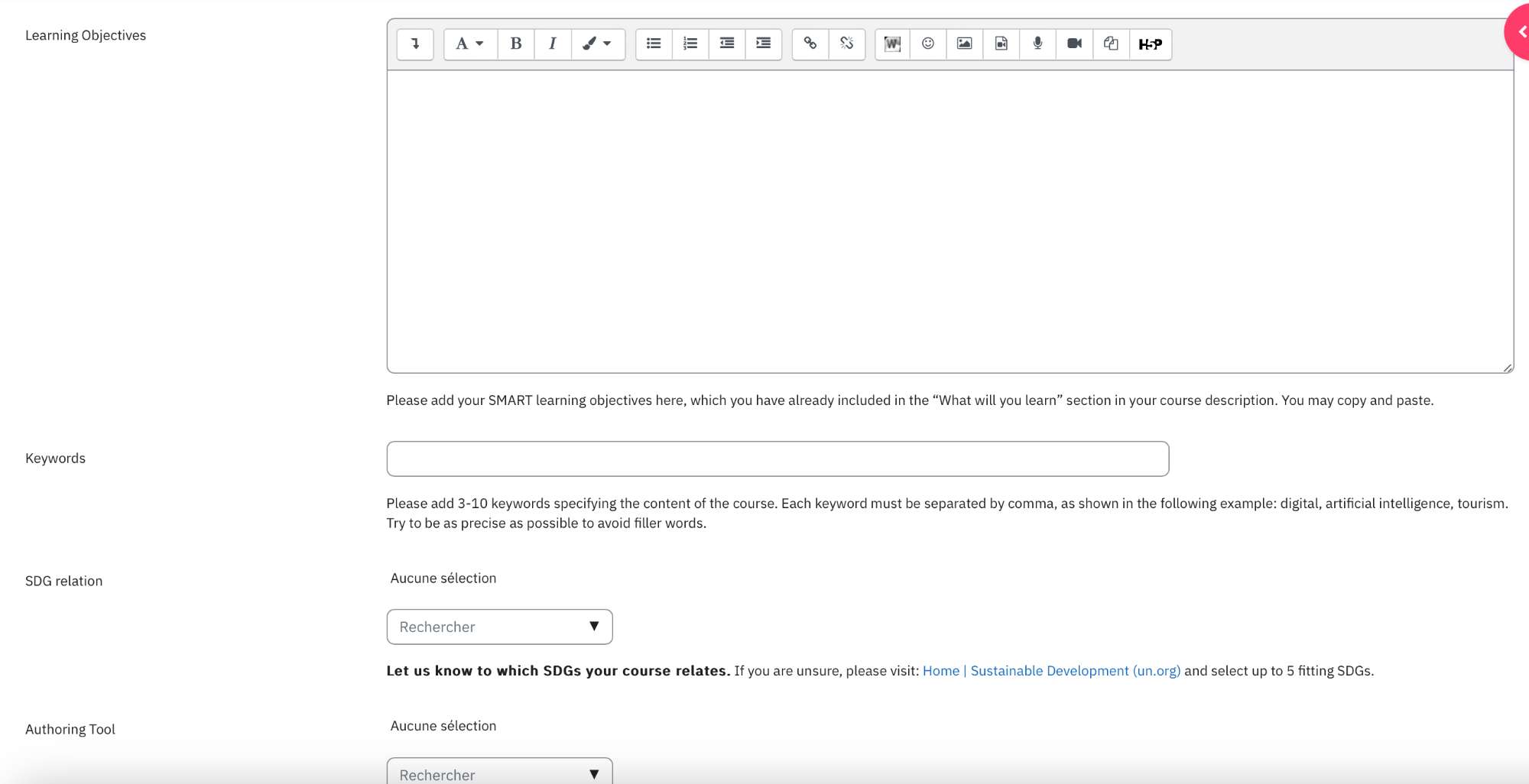The height and width of the screenshot is (784, 1529).
Task: Insert an unordered bullet list
Action: pyautogui.click(x=654, y=44)
